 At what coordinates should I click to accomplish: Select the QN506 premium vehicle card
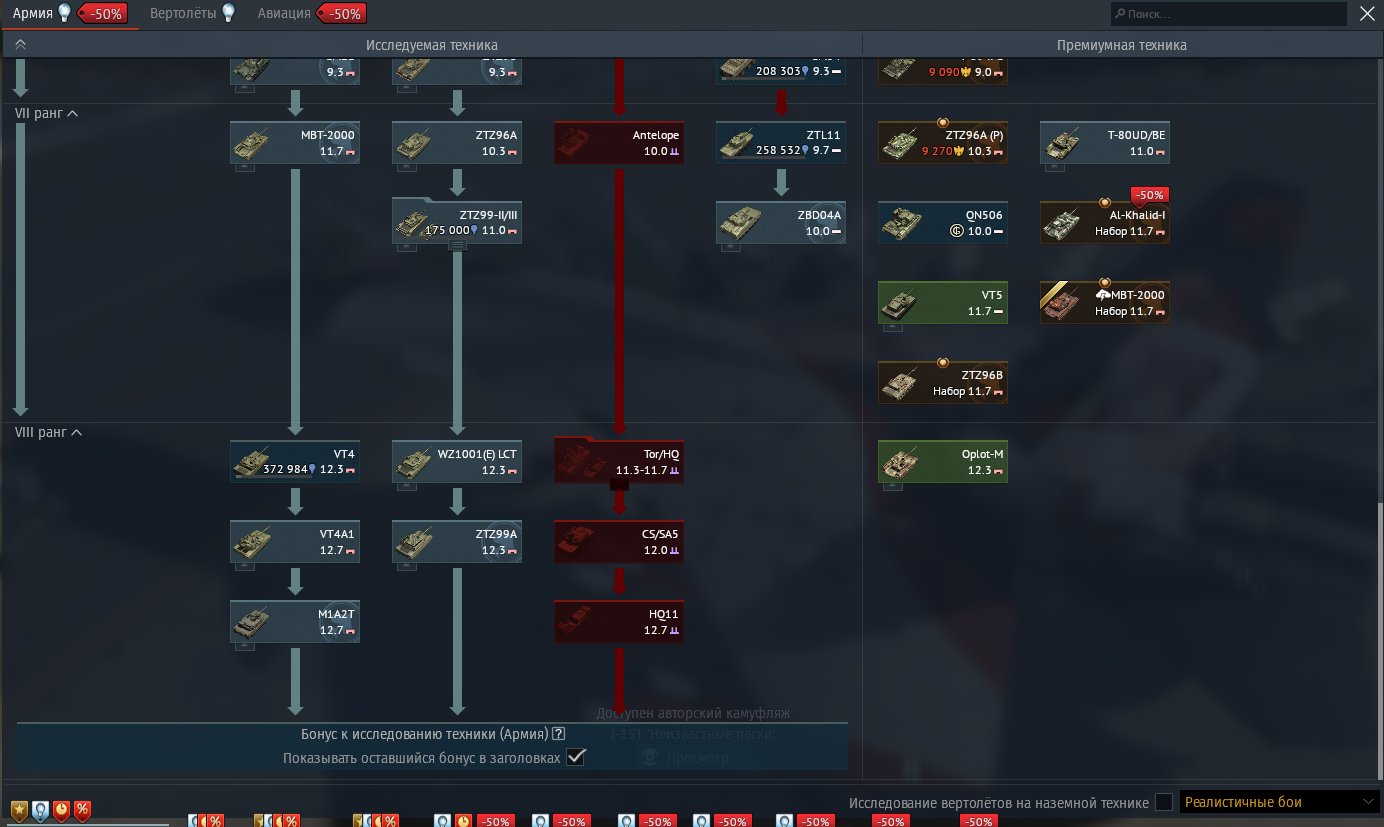943,223
